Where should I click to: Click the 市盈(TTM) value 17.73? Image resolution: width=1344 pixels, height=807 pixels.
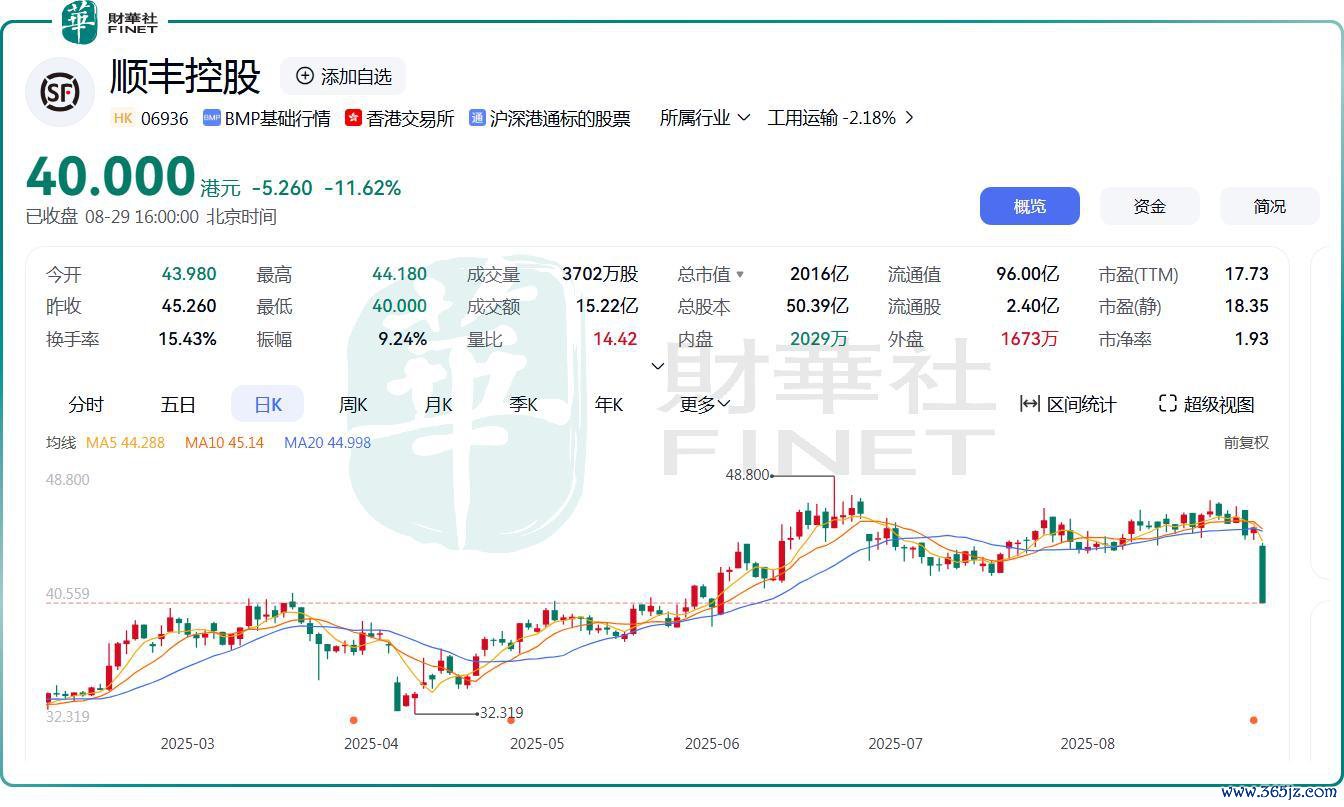1247,274
